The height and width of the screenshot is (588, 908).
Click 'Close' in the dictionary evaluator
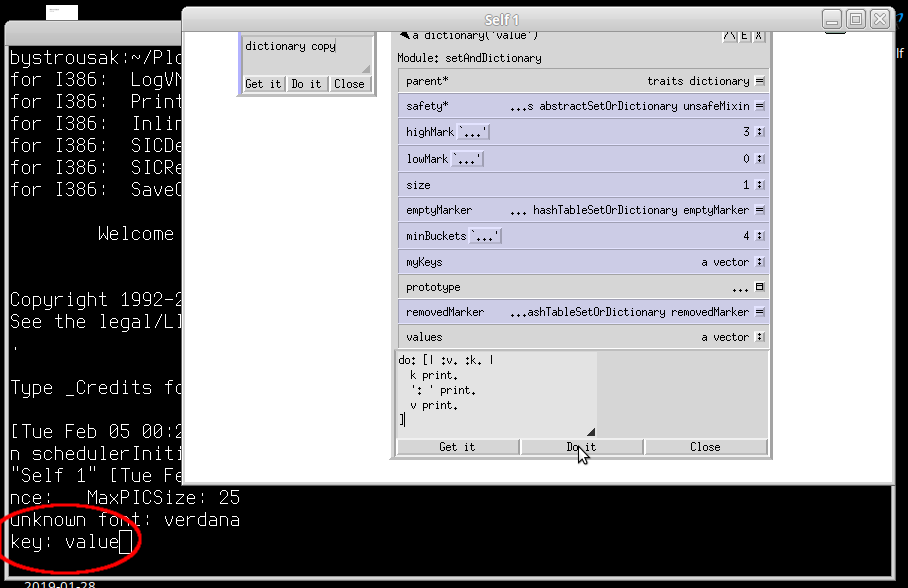pos(705,447)
